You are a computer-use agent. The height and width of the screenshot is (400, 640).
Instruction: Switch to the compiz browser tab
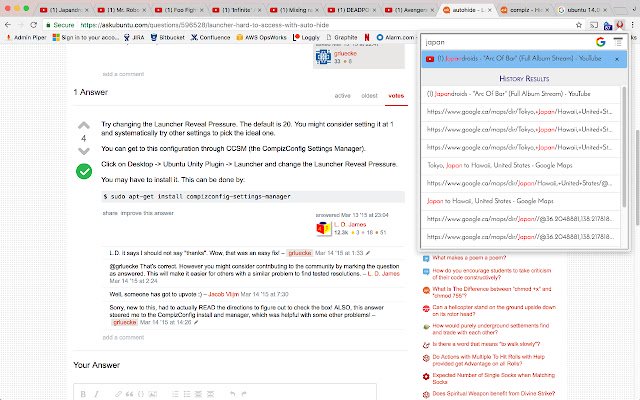click(524, 10)
